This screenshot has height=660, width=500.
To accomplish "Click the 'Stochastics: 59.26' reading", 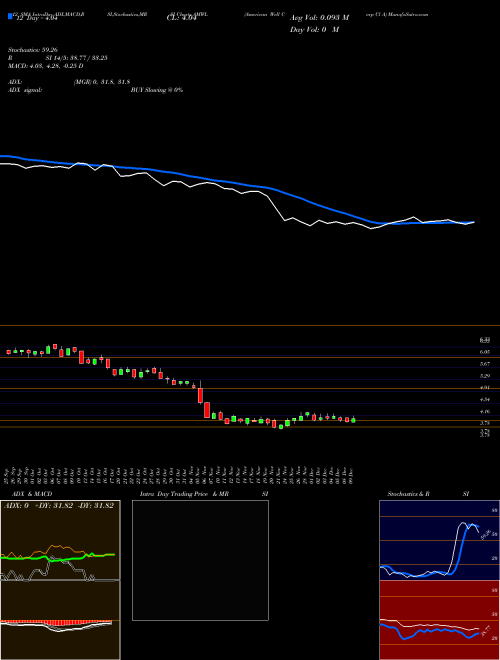I will tap(32, 50).
